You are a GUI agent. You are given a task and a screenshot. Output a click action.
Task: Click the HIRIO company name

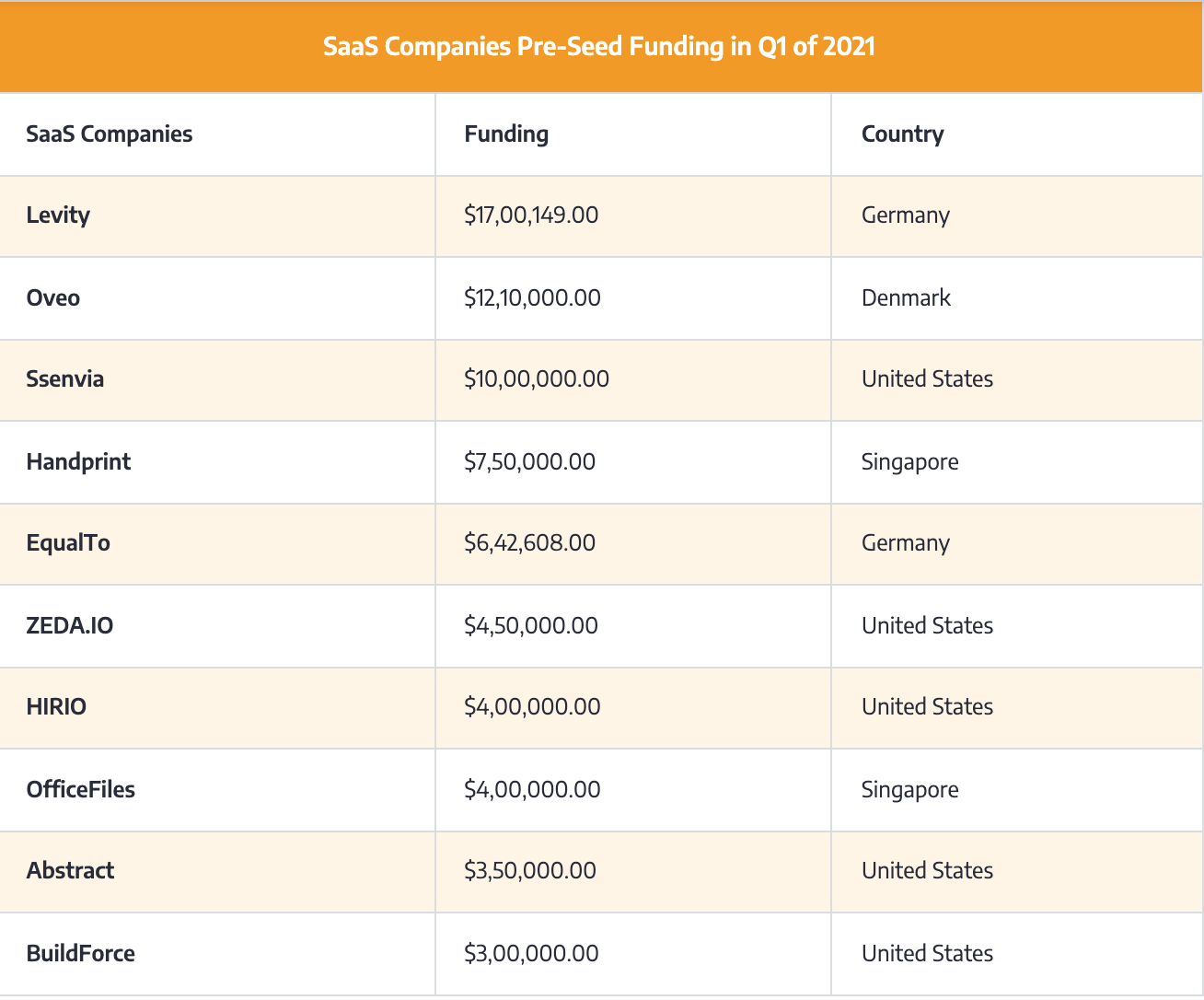click(x=56, y=707)
